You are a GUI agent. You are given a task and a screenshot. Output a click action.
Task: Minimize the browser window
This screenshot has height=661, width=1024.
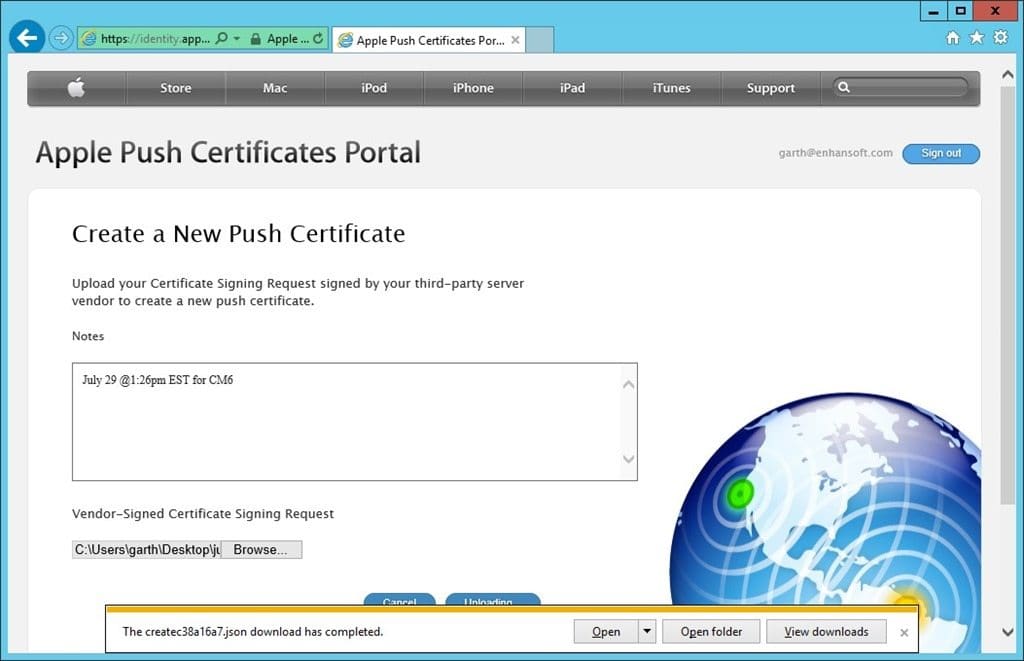(x=934, y=11)
